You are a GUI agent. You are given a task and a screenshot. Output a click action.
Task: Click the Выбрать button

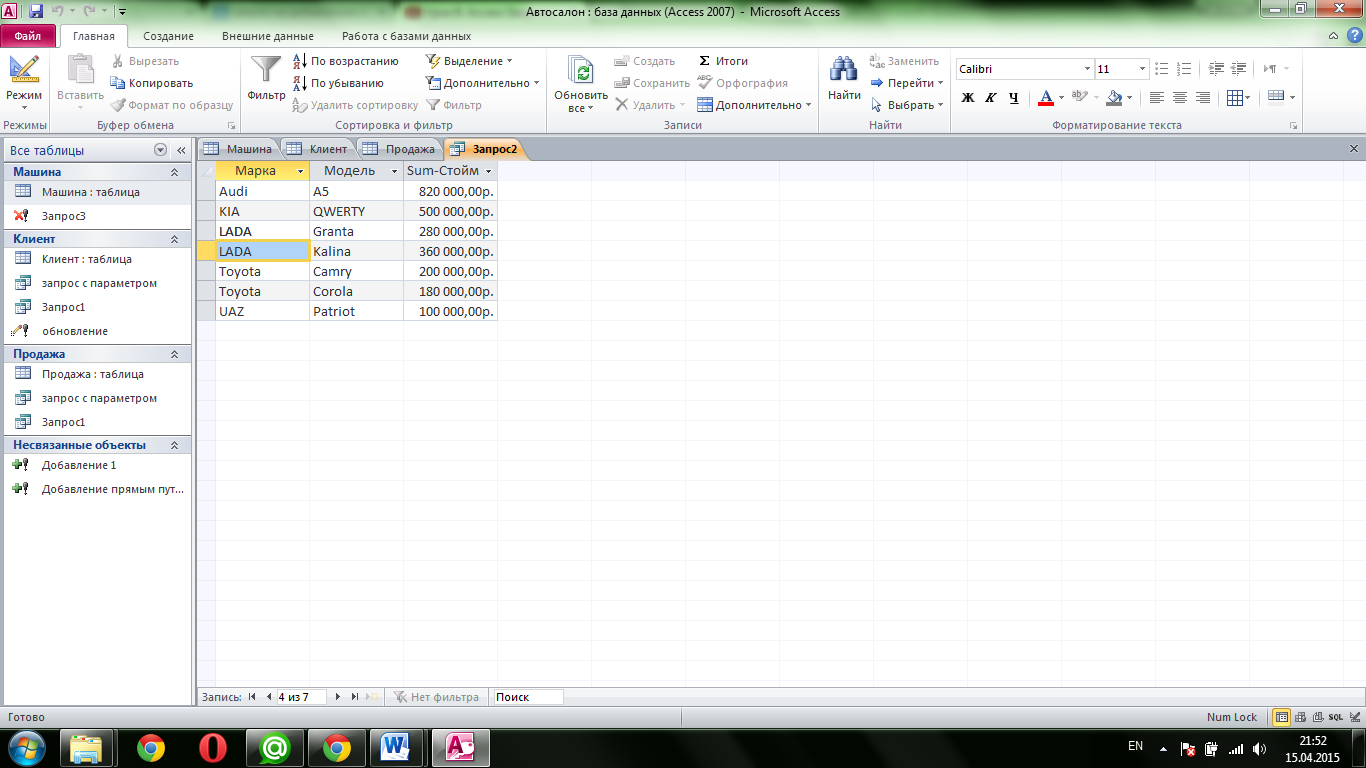click(x=907, y=105)
